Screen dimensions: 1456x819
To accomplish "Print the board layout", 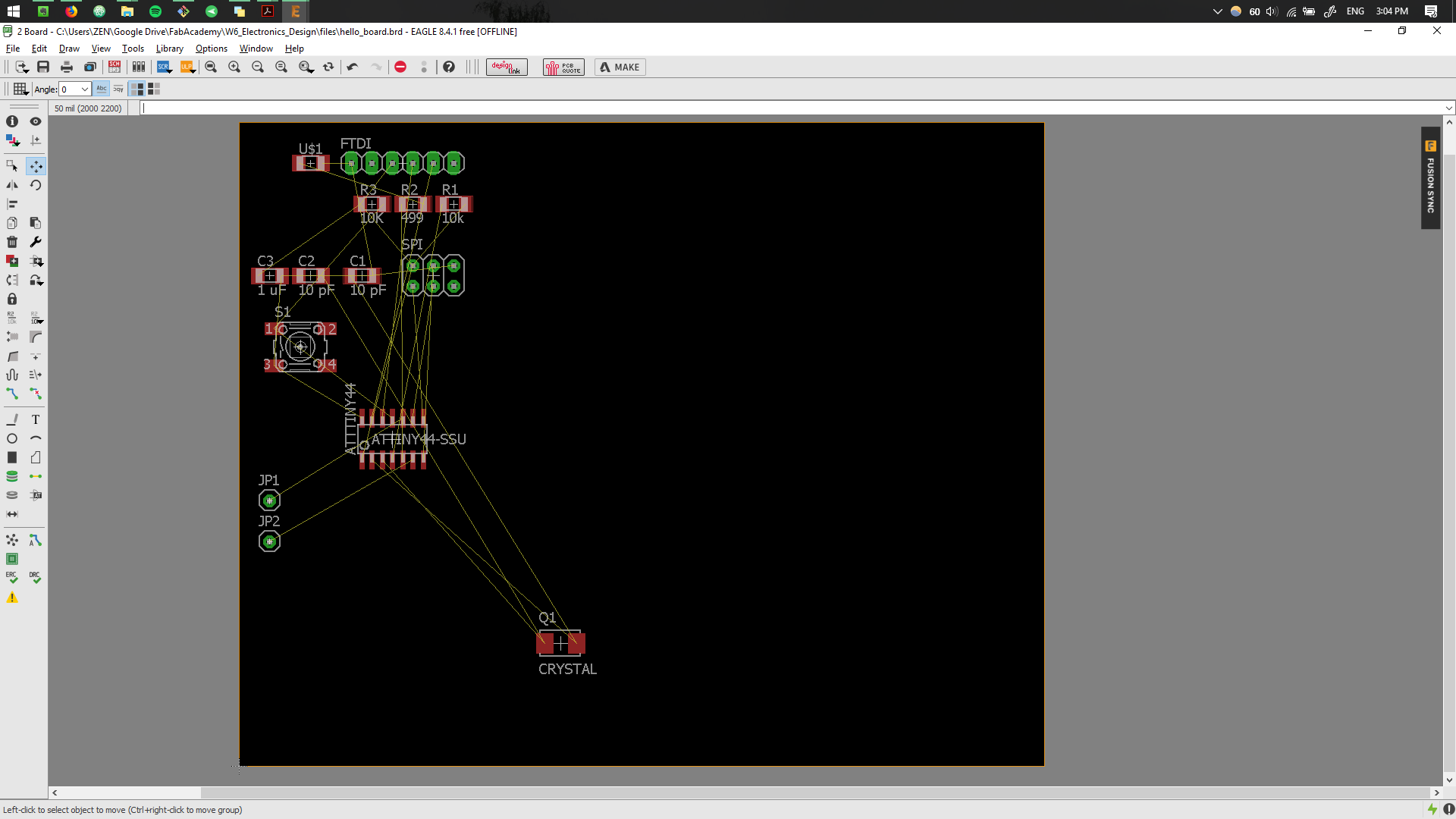I will click(x=67, y=67).
